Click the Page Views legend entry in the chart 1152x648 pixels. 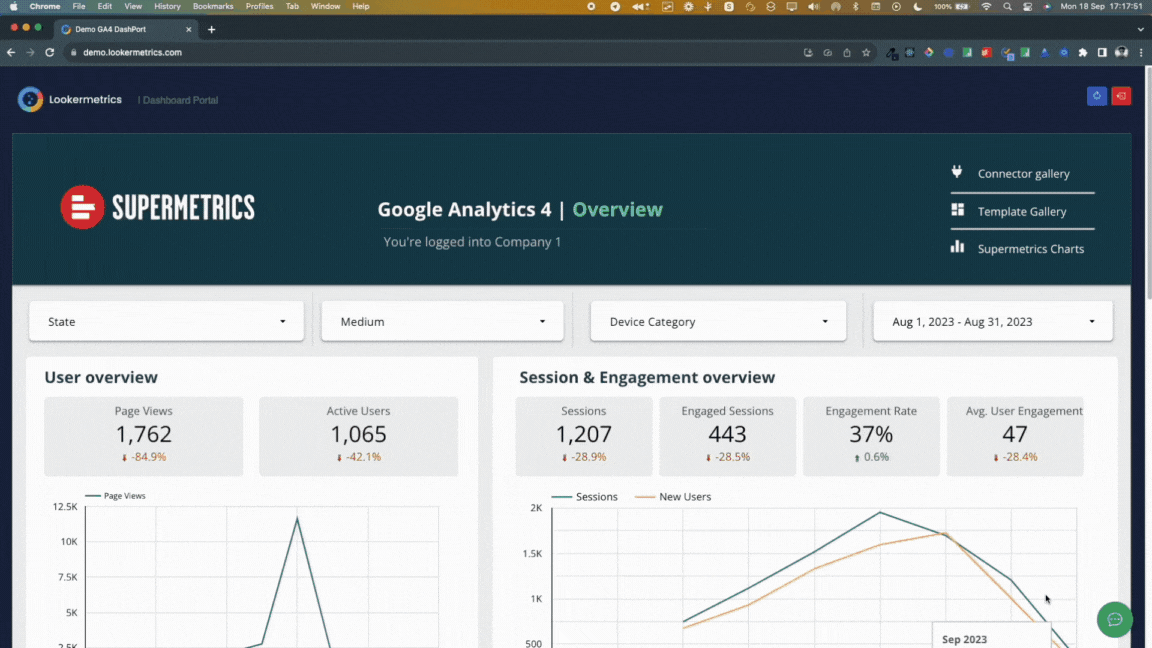115,496
